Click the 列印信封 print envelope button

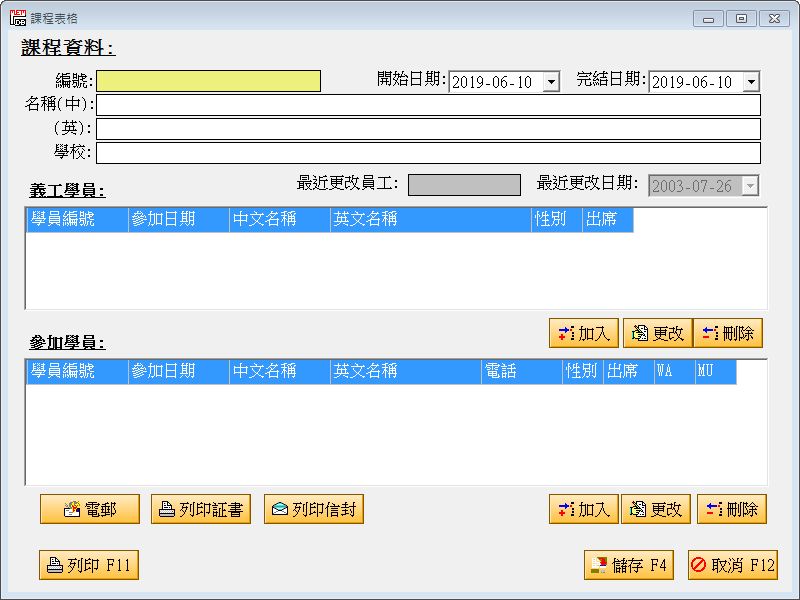314,509
